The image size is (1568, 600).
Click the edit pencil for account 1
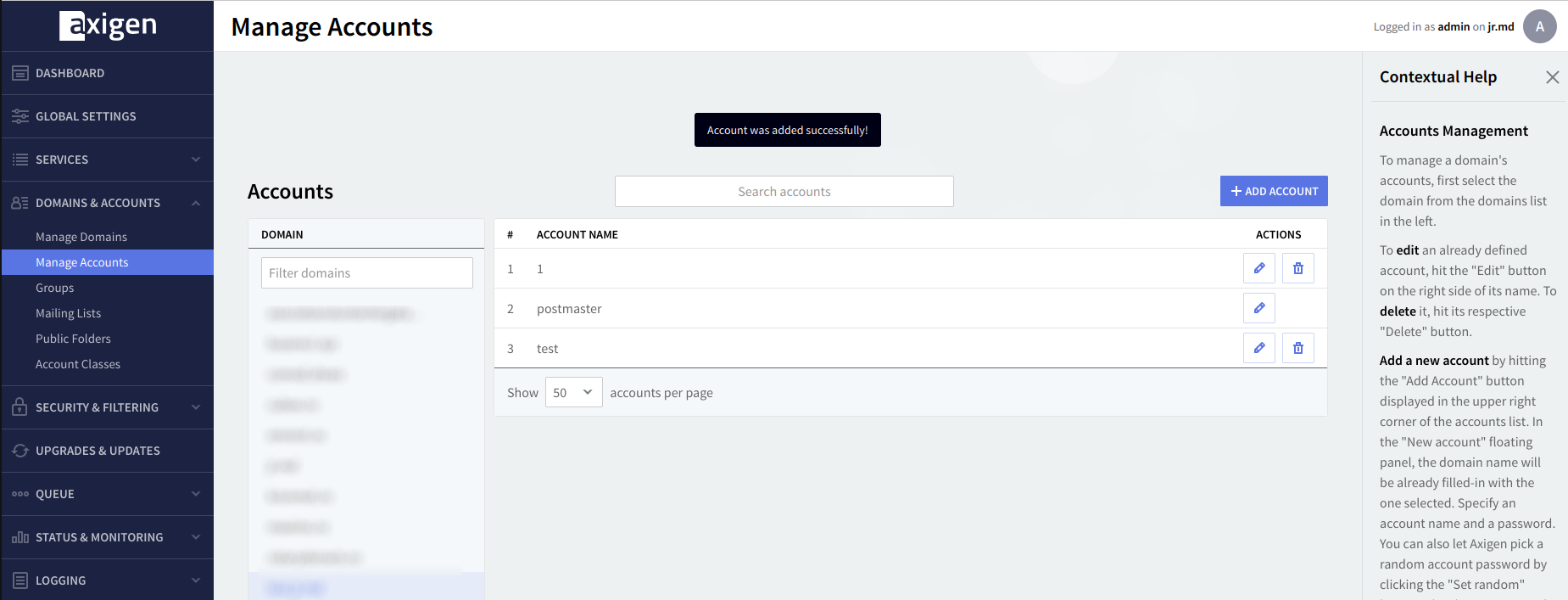coord(1259,268)
